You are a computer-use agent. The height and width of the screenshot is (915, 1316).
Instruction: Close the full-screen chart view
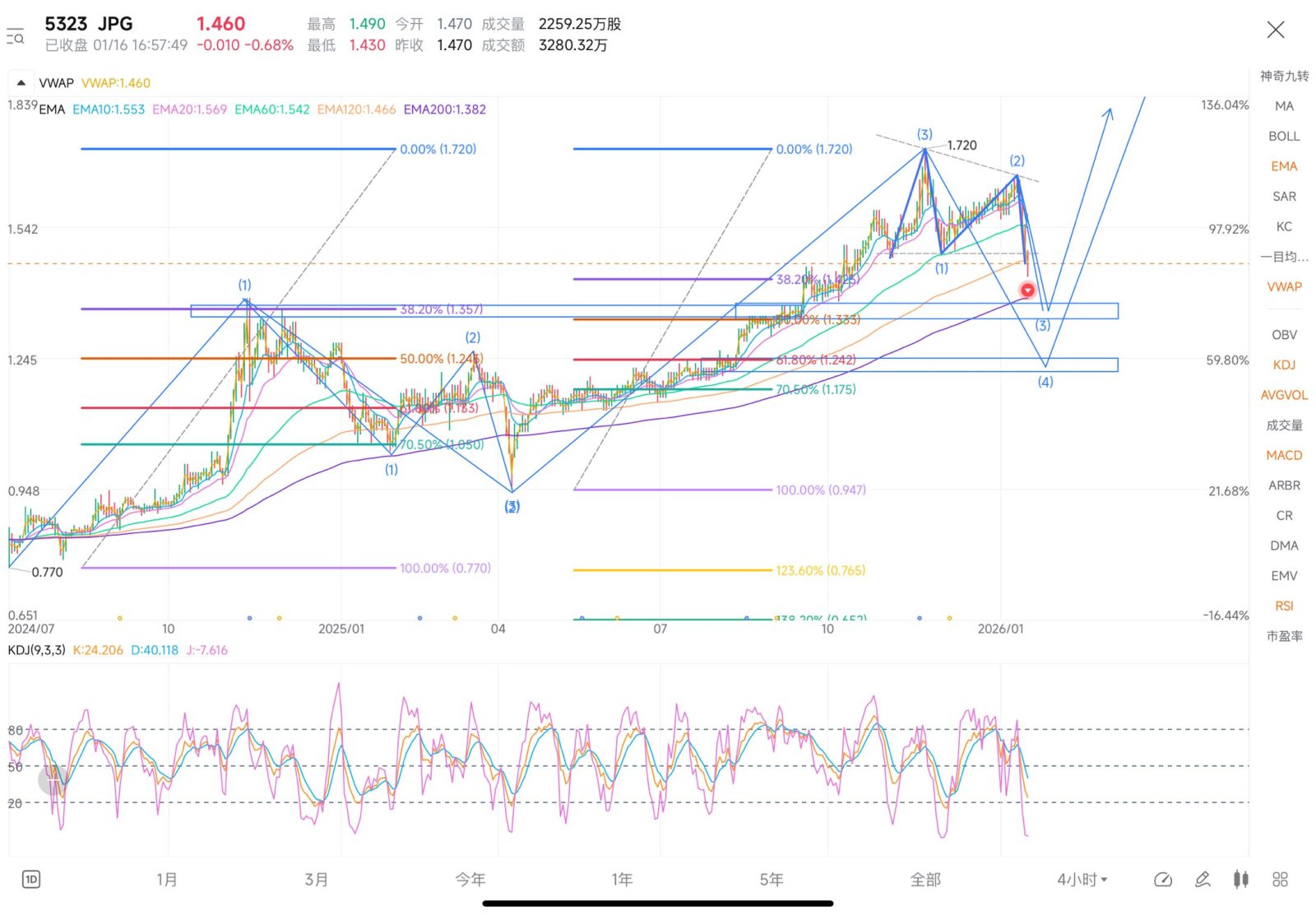tap(1276, 30)
